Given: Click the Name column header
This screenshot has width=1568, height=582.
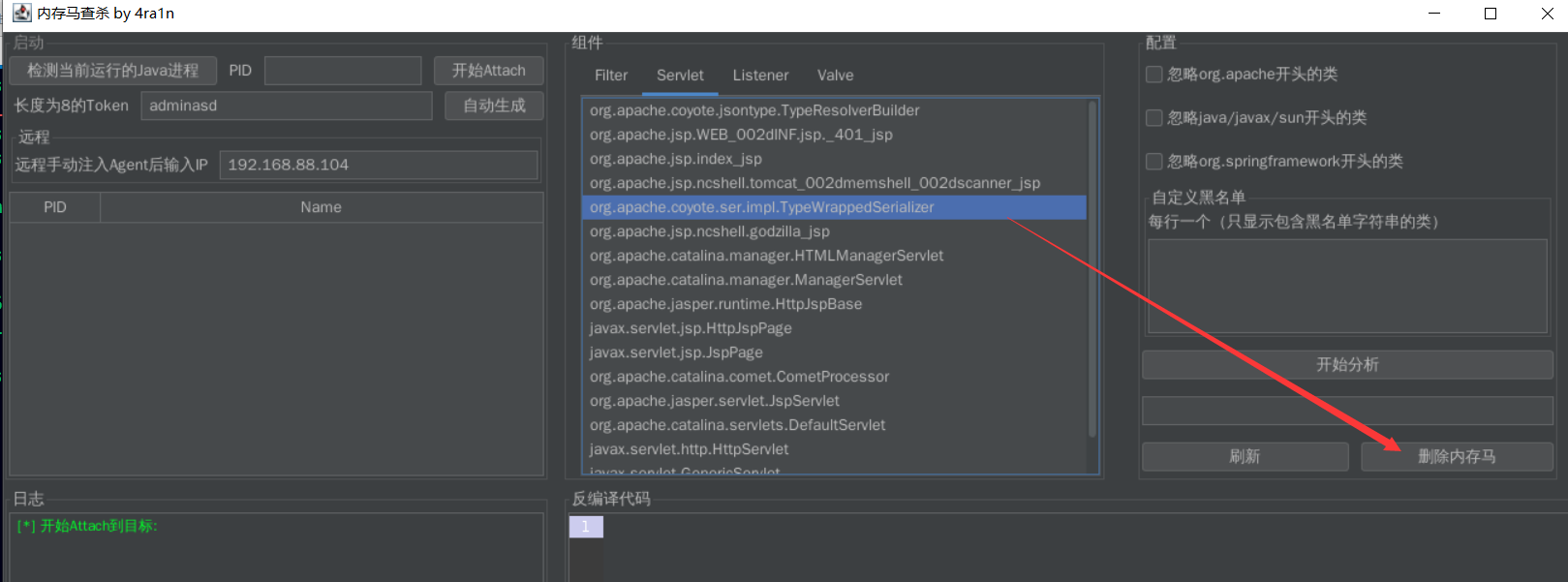Looking at the screenshot, I should pyautogui.click(x=321, y=207).
